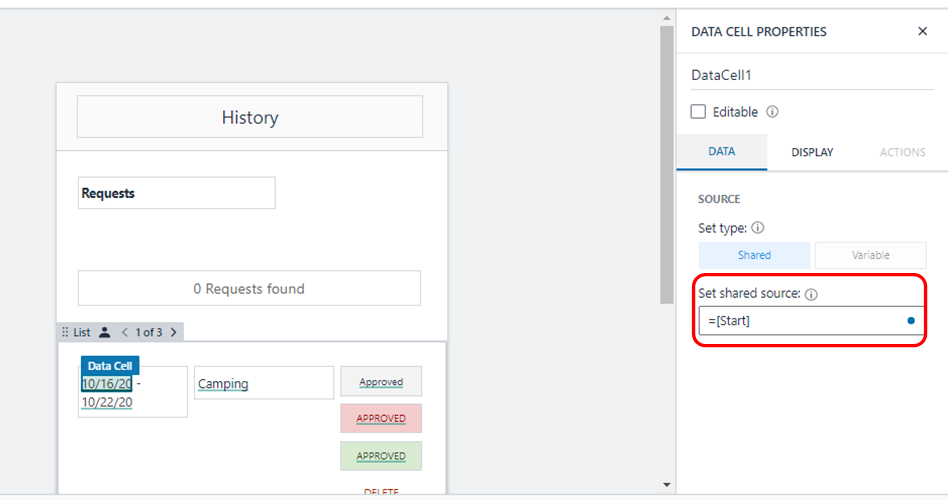
Task: Click the info icon beside Set type
Action: click(x=757, y=227)
